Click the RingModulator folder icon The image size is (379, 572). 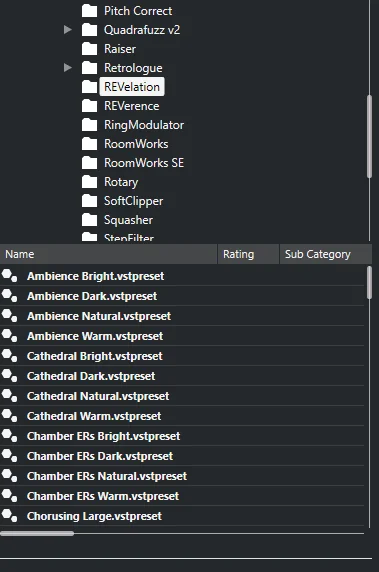click(89, 125)
